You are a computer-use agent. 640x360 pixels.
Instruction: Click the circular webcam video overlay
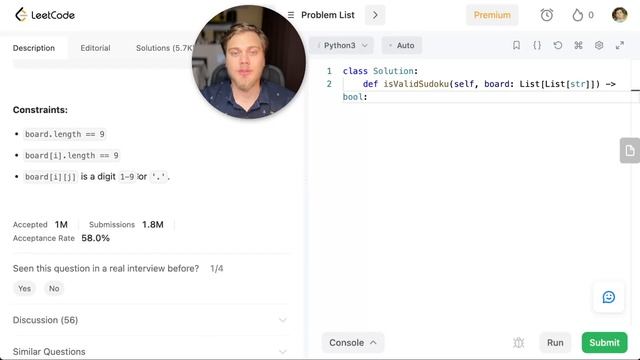[249, 62]
